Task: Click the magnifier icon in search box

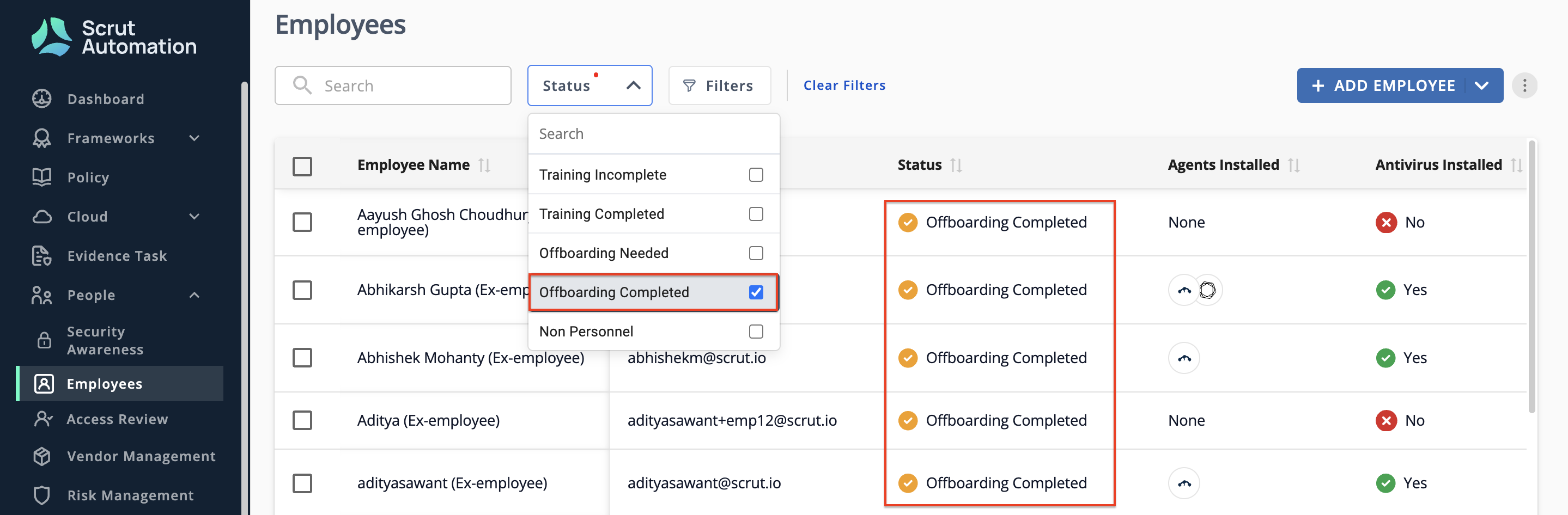Action: pos(302,85)
